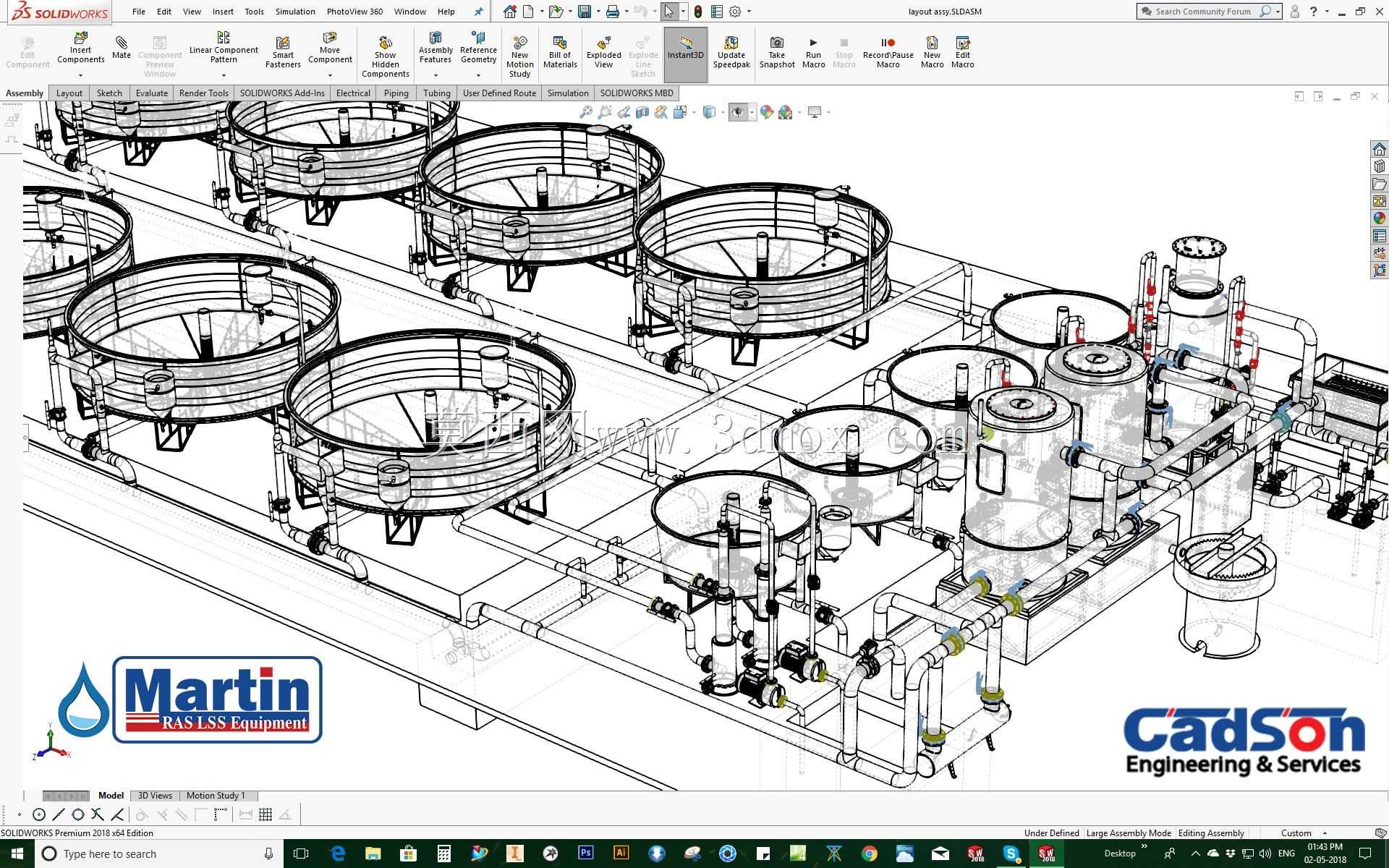Switch to the Evaluate tab
This screenshot has width=1389, height=868.
click(152, 93)
